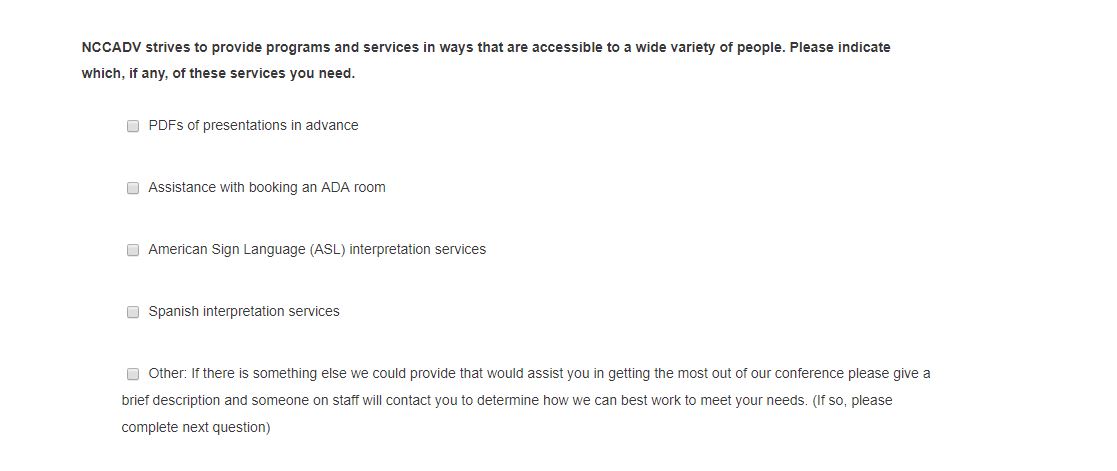This screenshot has width=1117, height=471.
Task: Click the "Assistance with booking an ADA room" label
Action: [x=266, y=188]
